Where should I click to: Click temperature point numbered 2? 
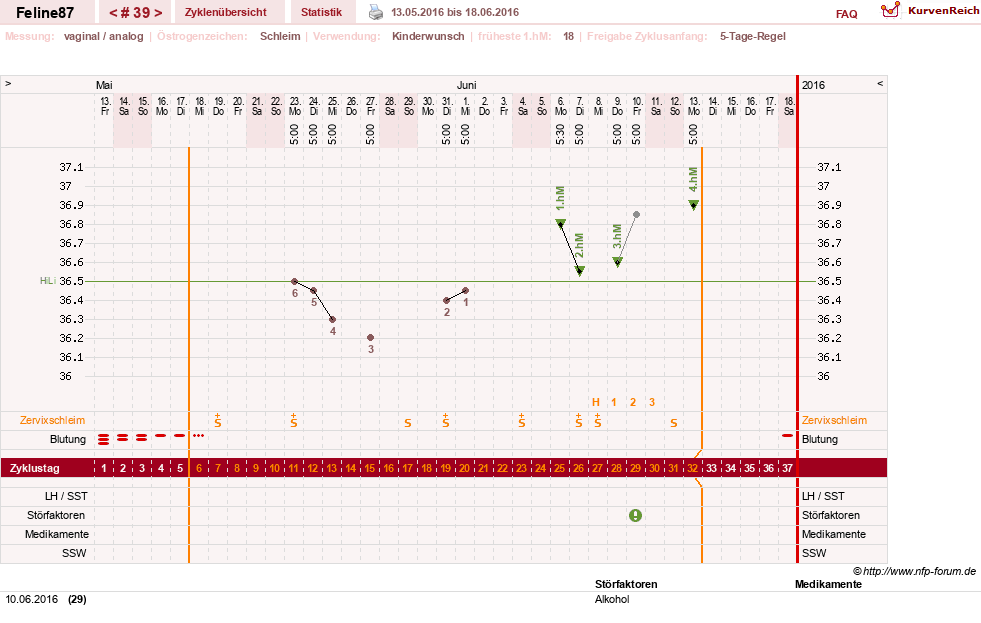pos(446,301)
